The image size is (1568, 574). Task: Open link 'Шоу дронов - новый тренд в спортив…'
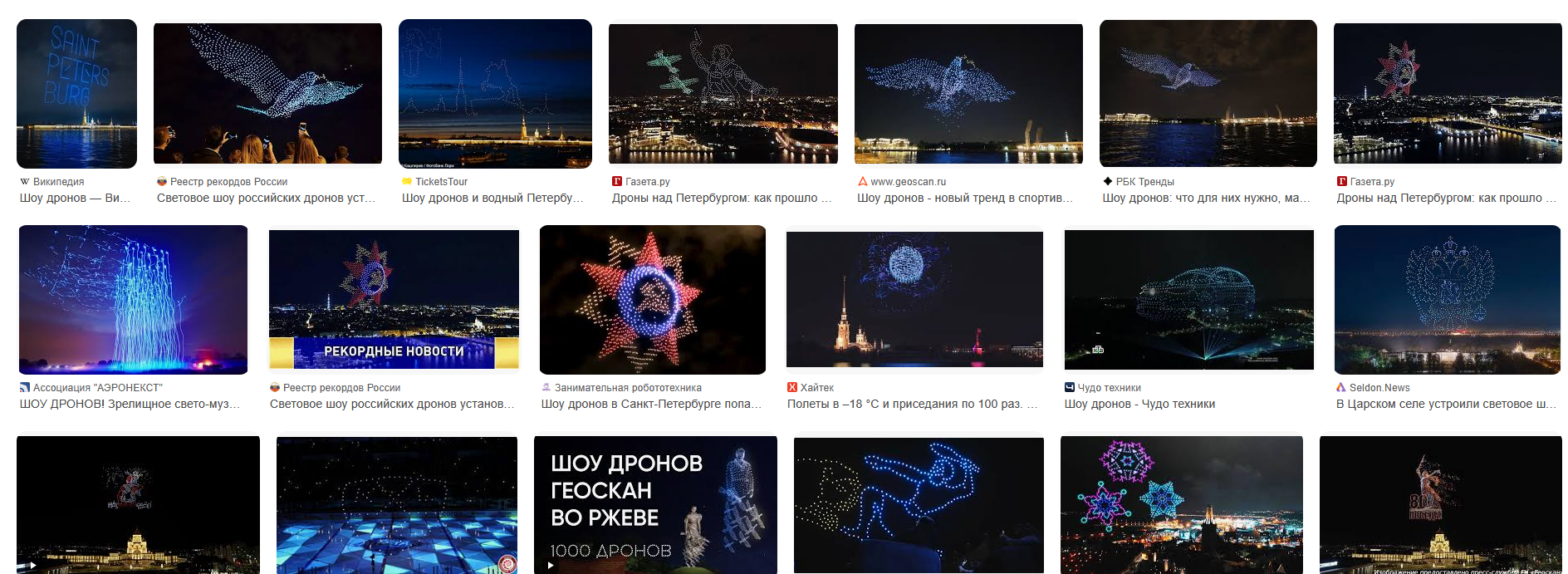pos(965,199)
